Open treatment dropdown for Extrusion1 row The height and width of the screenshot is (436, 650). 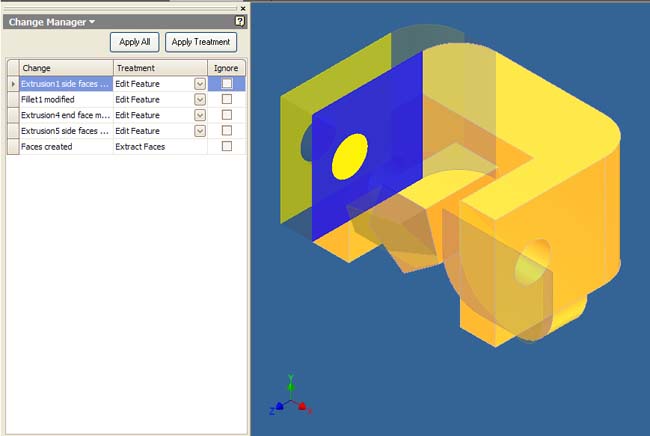(200, 84)
